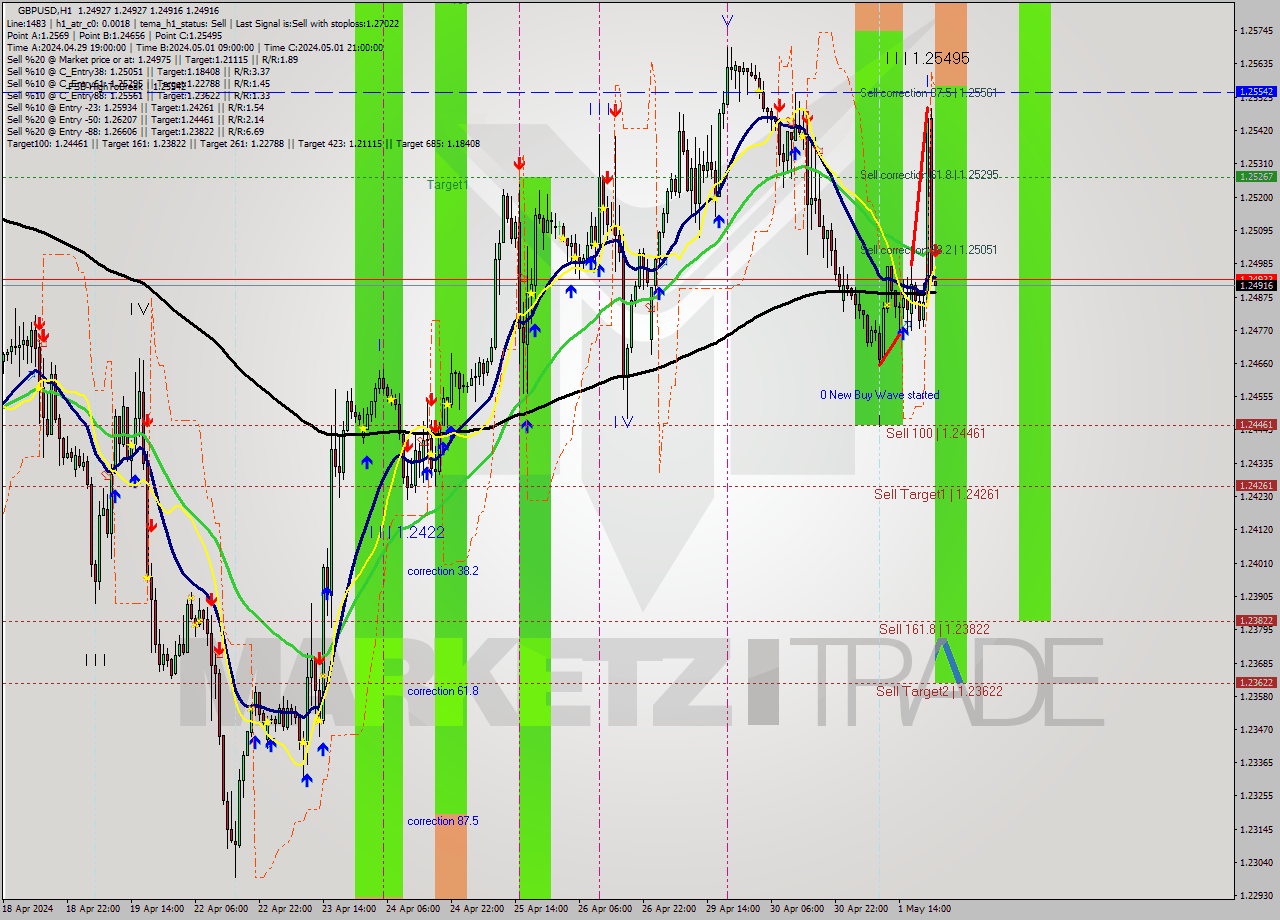
Task: Click the 'Sell Target1 | 1.24261' label
Action: tap(936, 494)
